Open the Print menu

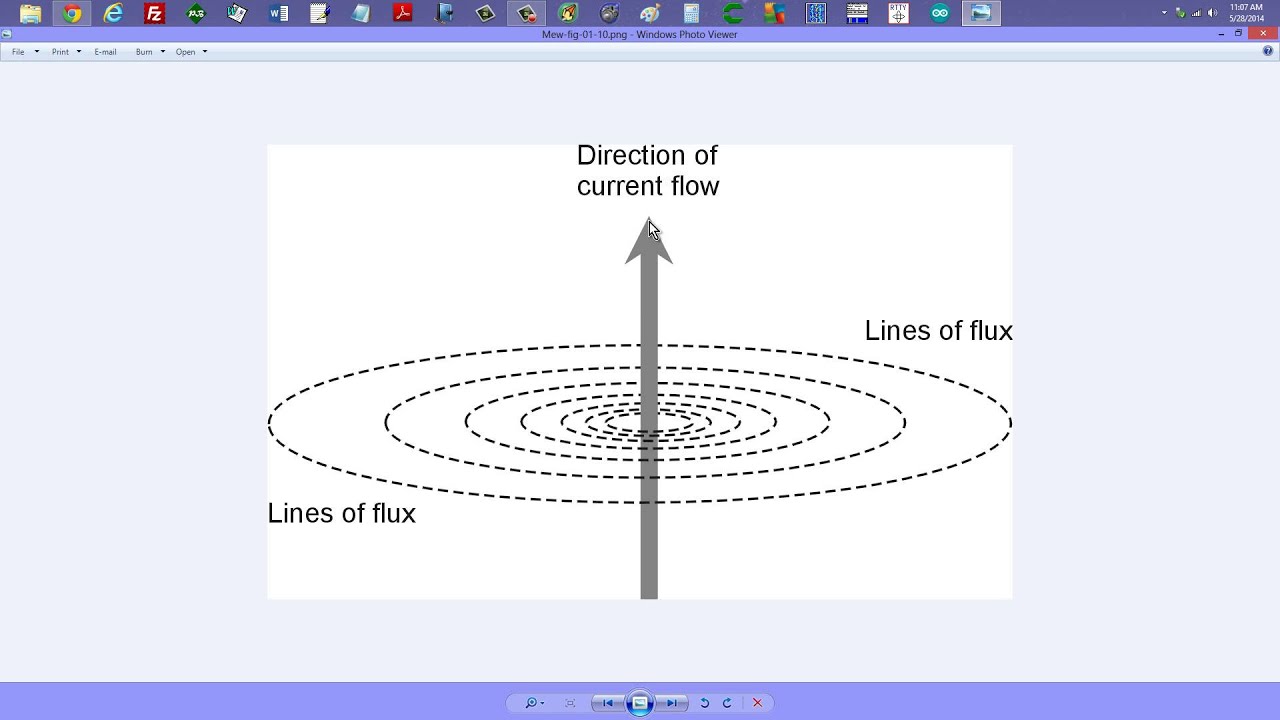[60, 52]
